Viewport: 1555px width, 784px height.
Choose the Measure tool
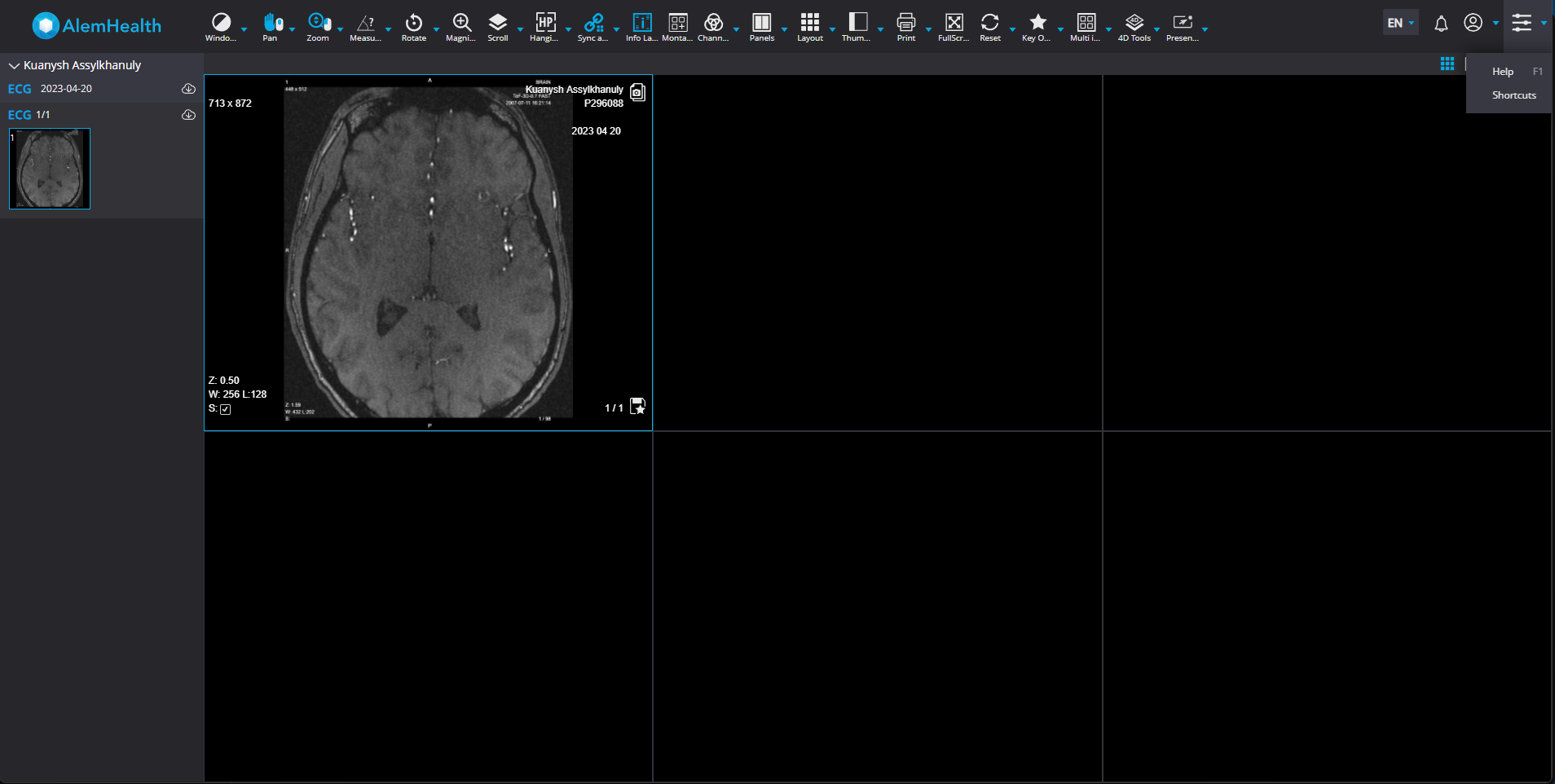point(366,26)
